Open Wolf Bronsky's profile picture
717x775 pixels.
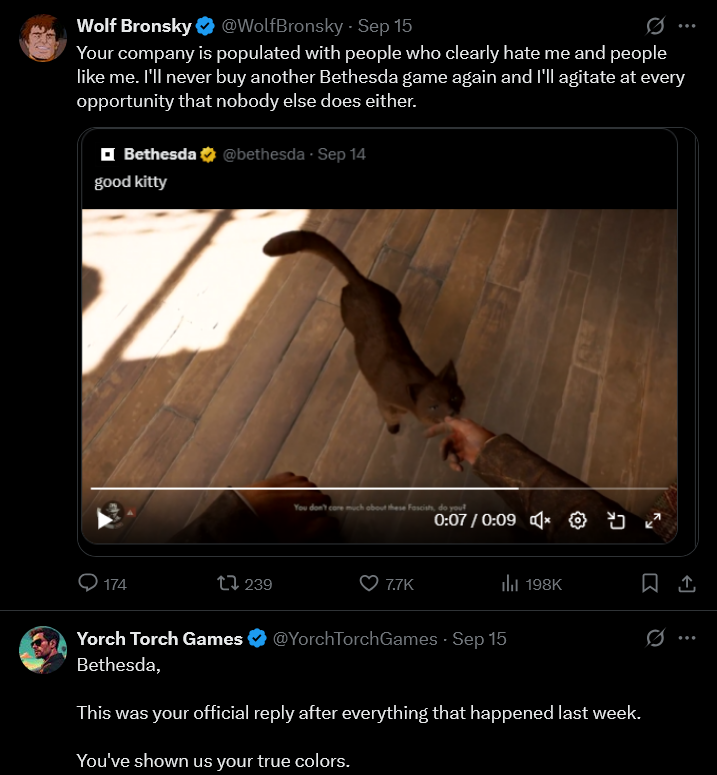[x=43, y=39]
